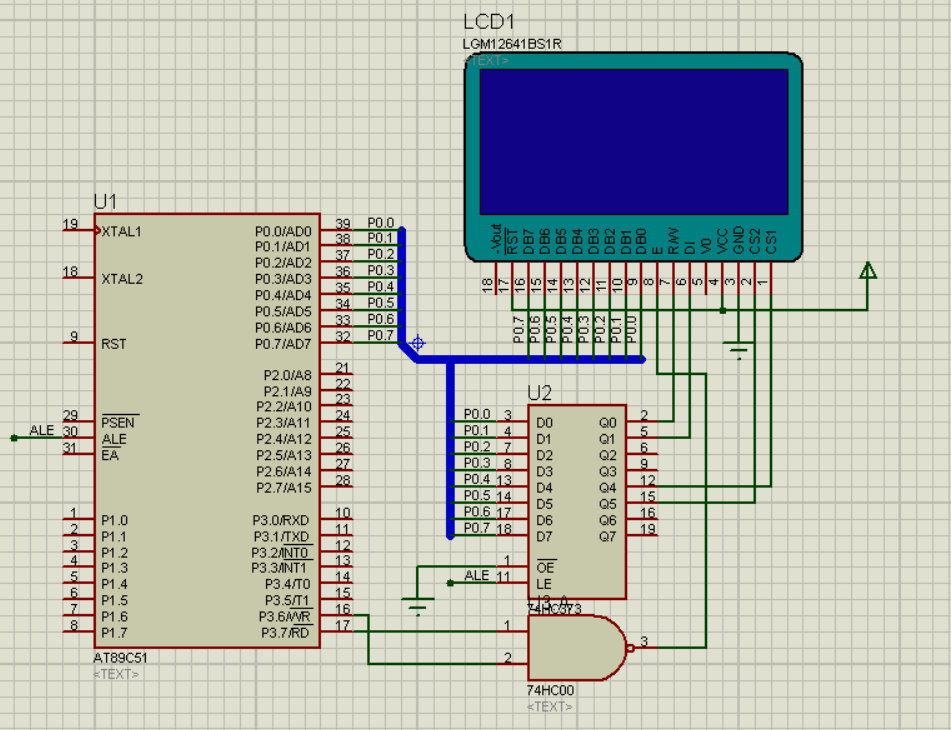Click the V0 pin on the LCD

pos(706,278)
